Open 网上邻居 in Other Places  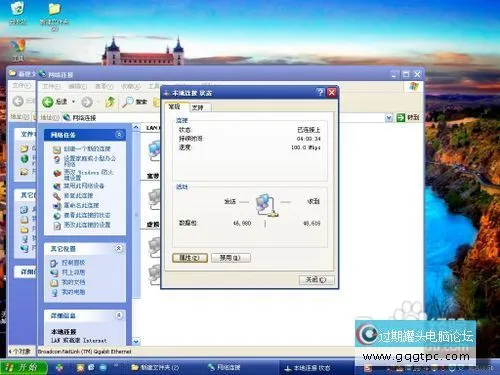(74, 272)
